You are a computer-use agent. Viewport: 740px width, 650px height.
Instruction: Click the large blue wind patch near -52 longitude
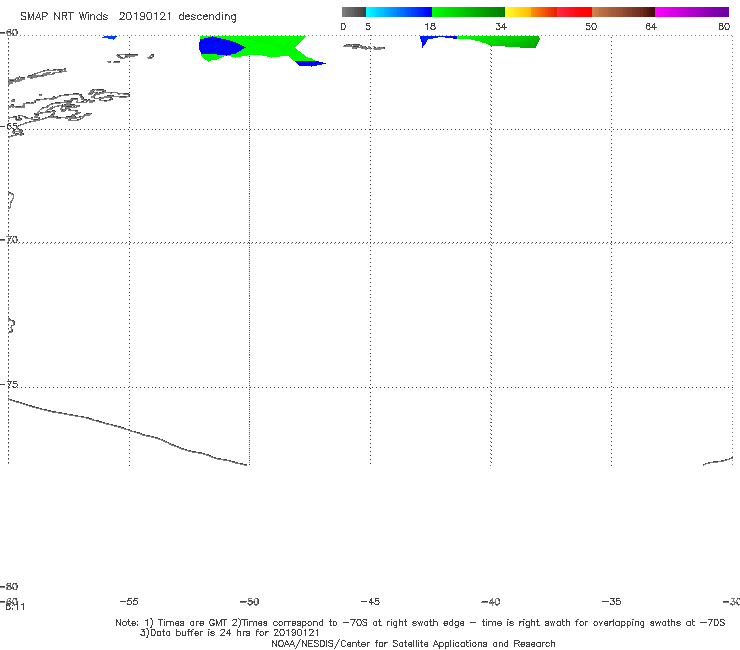coord(219,47)
